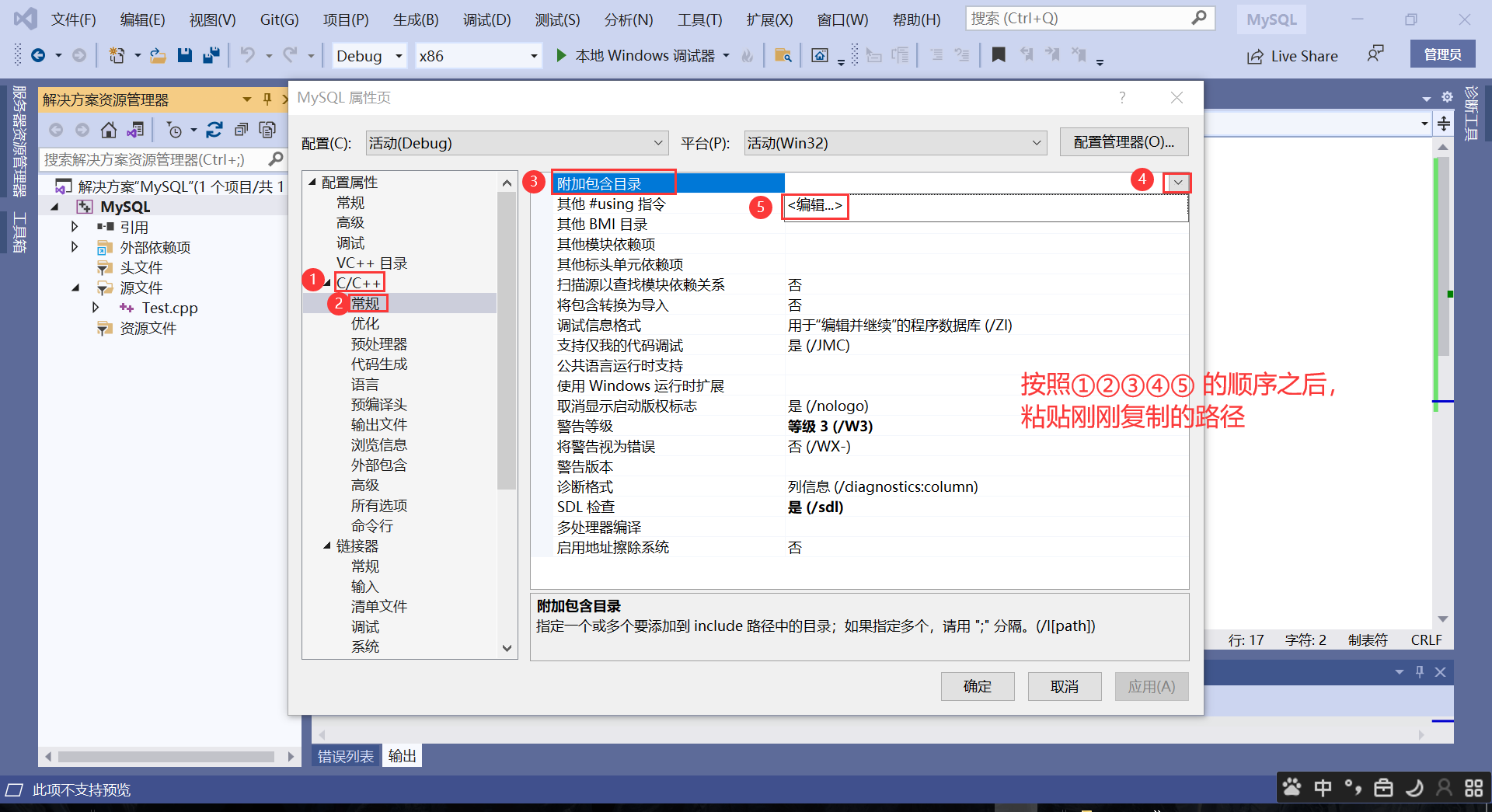Click the 管理员 button
This screenshot has width=1492, height=812.
(1442, 54)
